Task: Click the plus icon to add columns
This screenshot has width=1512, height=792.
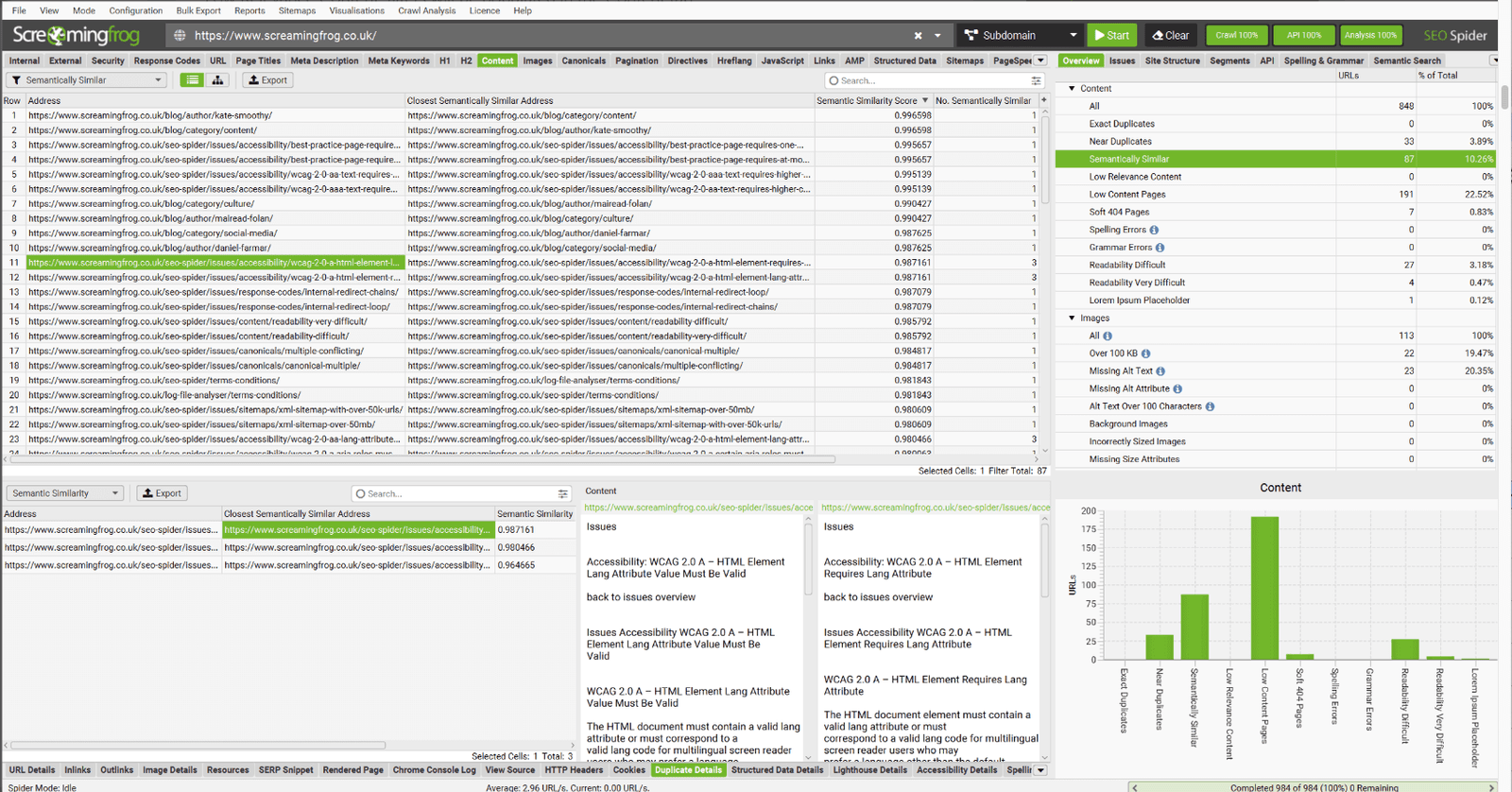Action: tap(1043, 100)
